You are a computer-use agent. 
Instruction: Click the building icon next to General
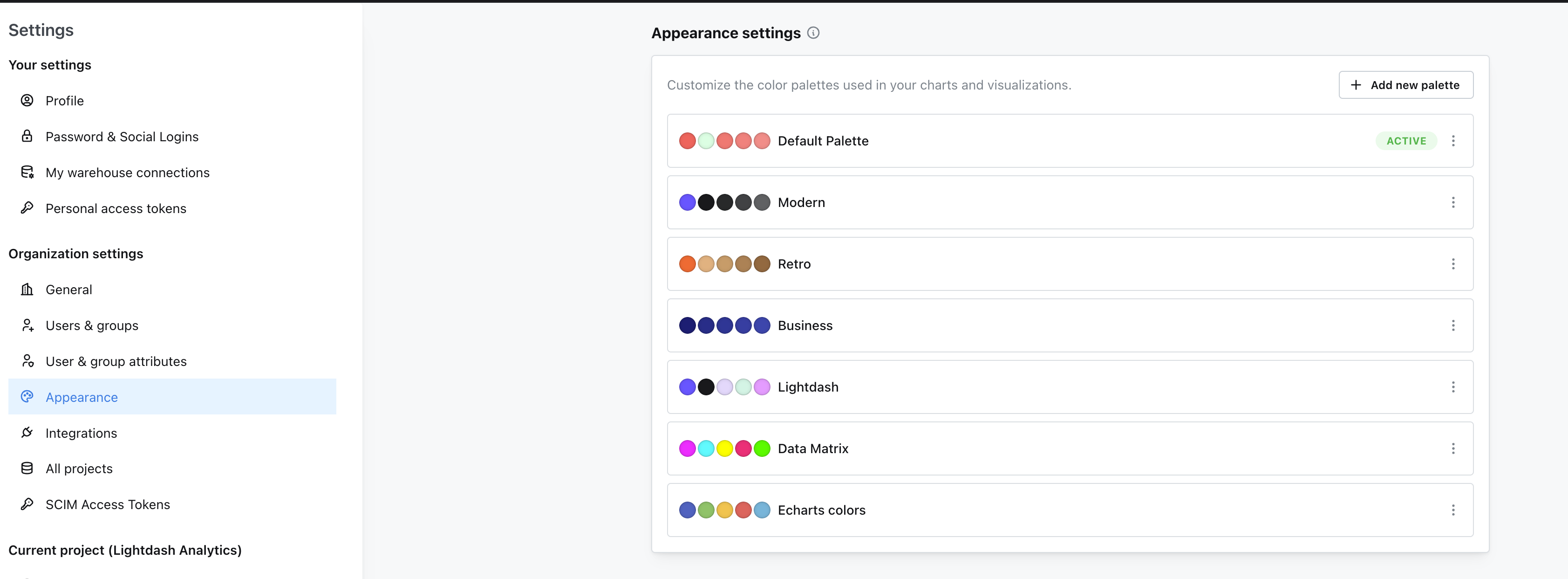27,289
